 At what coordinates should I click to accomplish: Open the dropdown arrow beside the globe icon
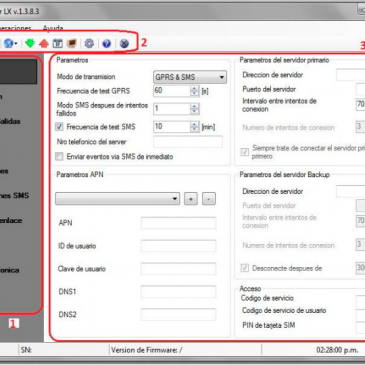(16, 44)
